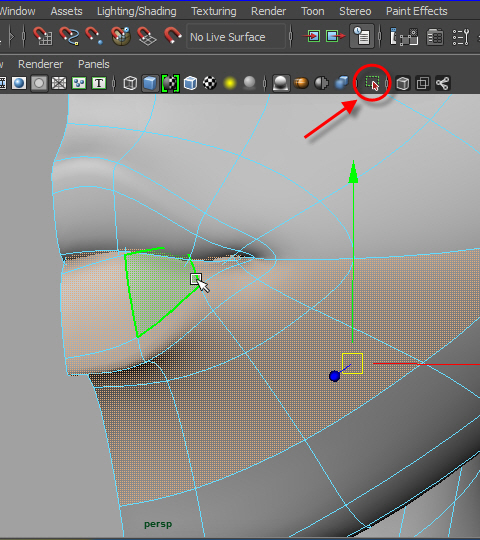Open the Lighting/Shading menu
The width and height of the screenshot is (480, 540).
coord(137,11)
